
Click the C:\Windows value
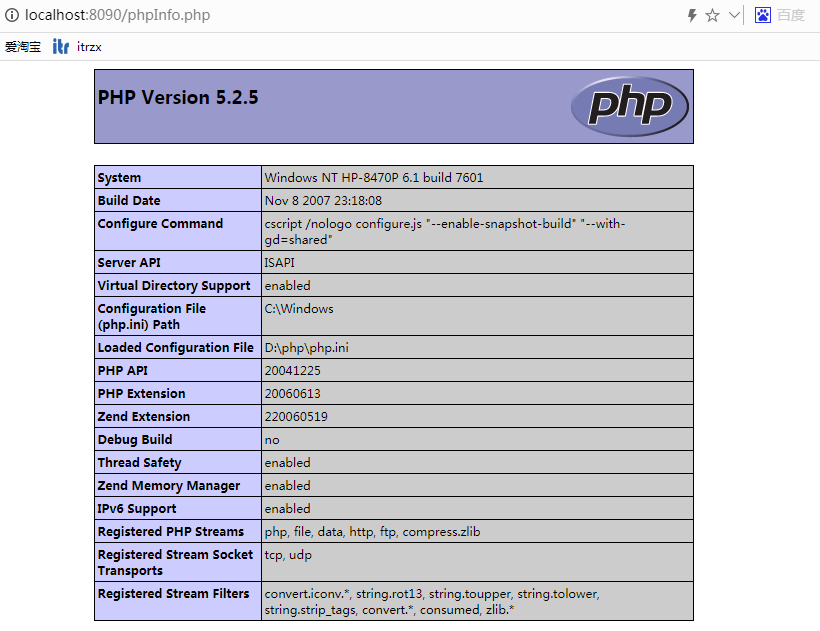click(299, 309)
